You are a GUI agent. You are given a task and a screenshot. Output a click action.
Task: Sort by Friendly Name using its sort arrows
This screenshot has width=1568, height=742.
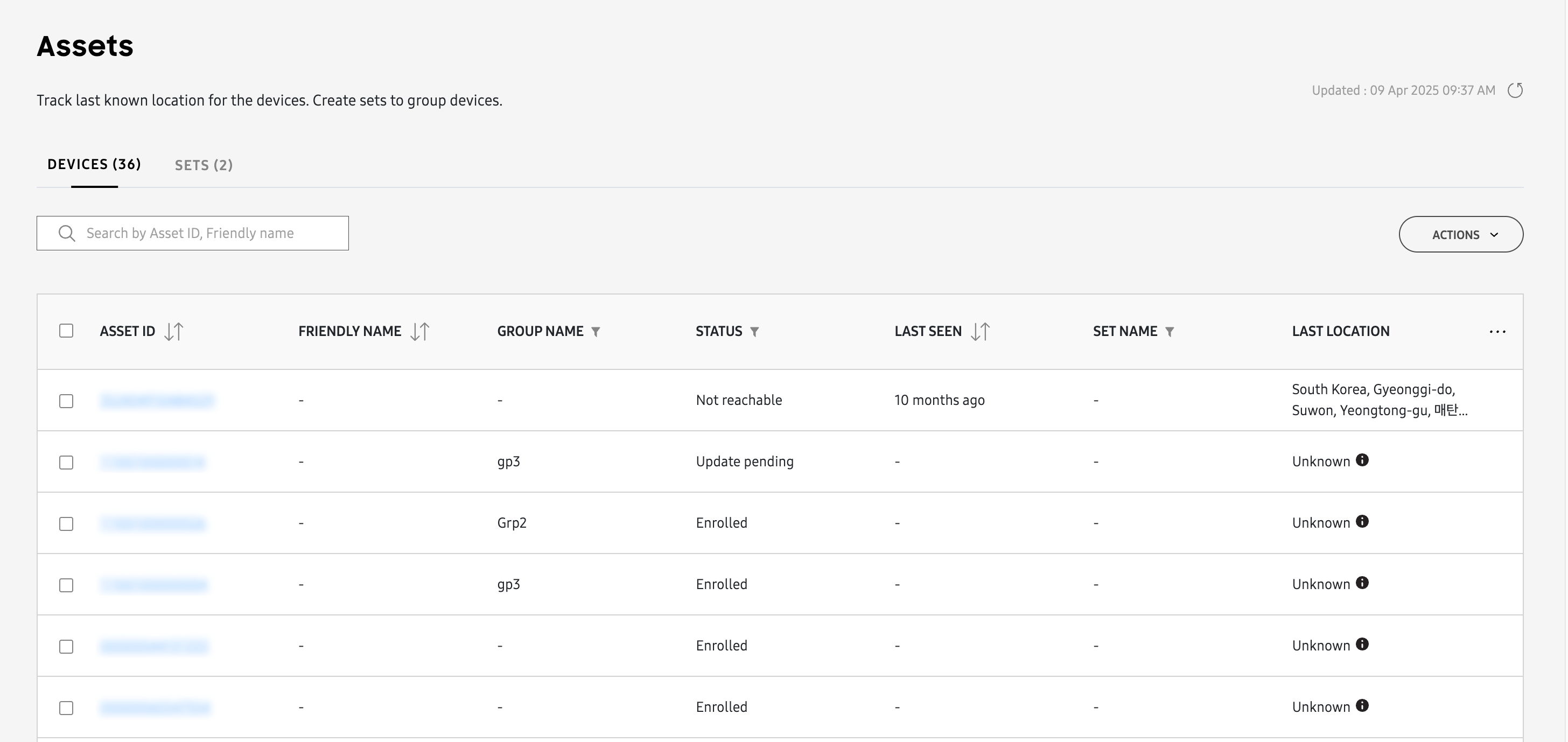coord(419,331)
